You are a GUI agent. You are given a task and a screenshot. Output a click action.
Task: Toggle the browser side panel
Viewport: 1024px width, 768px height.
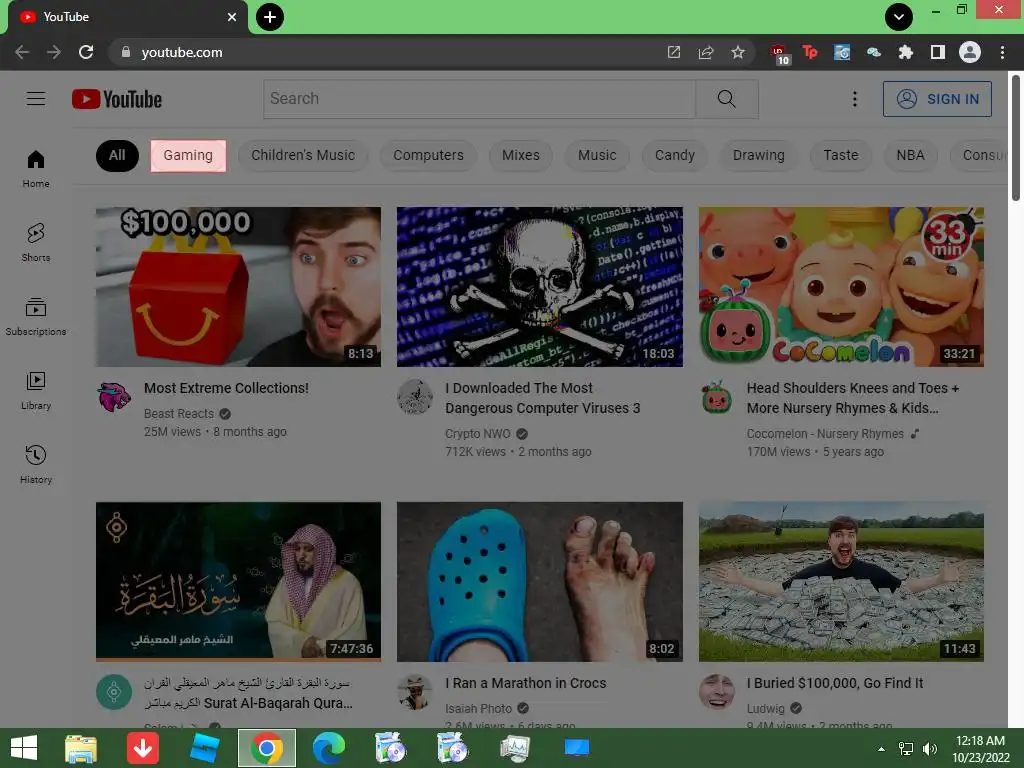(938, 52)
